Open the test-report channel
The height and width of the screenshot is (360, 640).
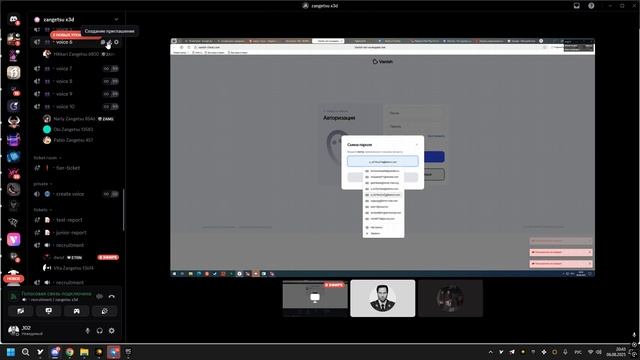pyautogui.click(x=76, y=220)
